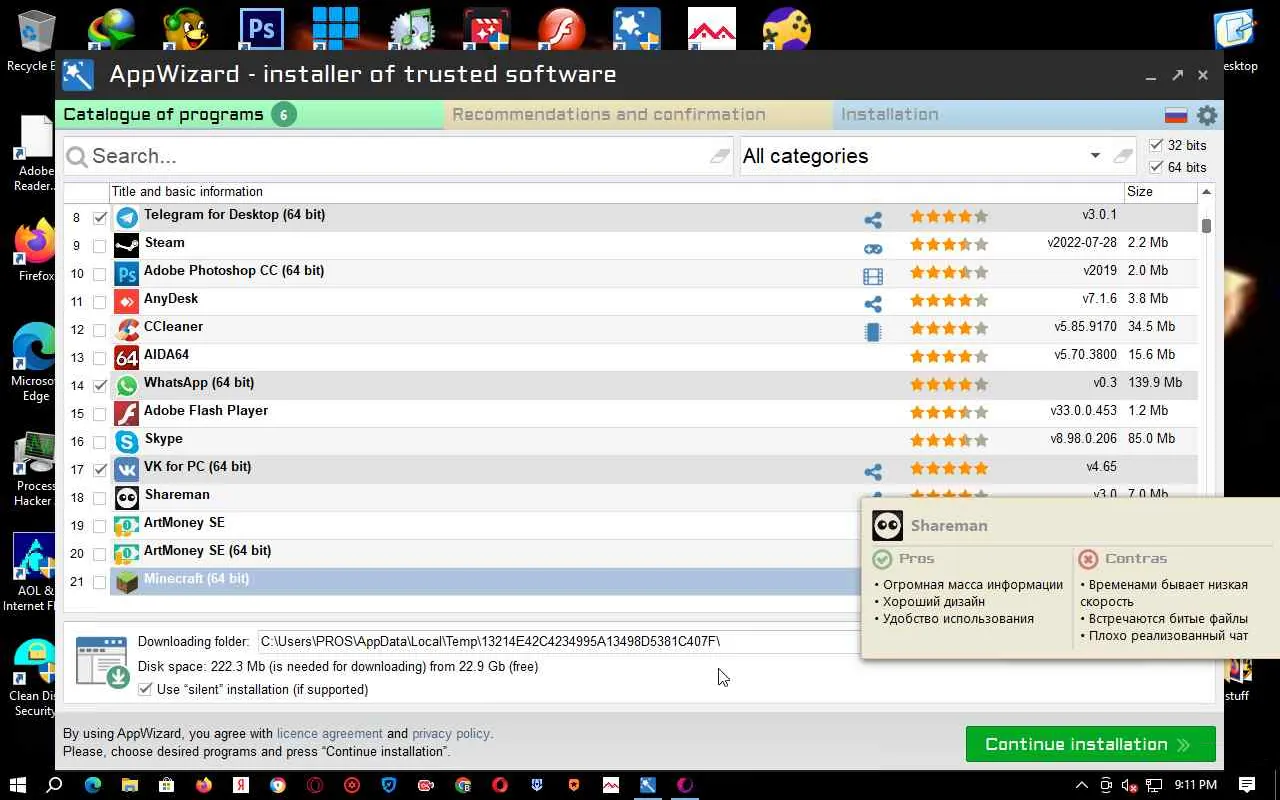Go to Recommendations and confirmation tab

(638, 115)
